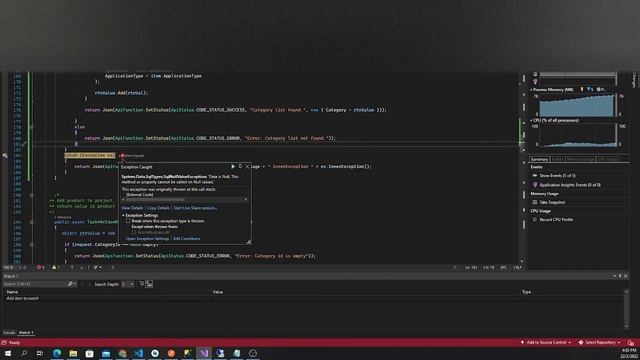Switch to the Events tab in Diagnostic Tools
The image size is (640, 360).
(x=558, y=159)
